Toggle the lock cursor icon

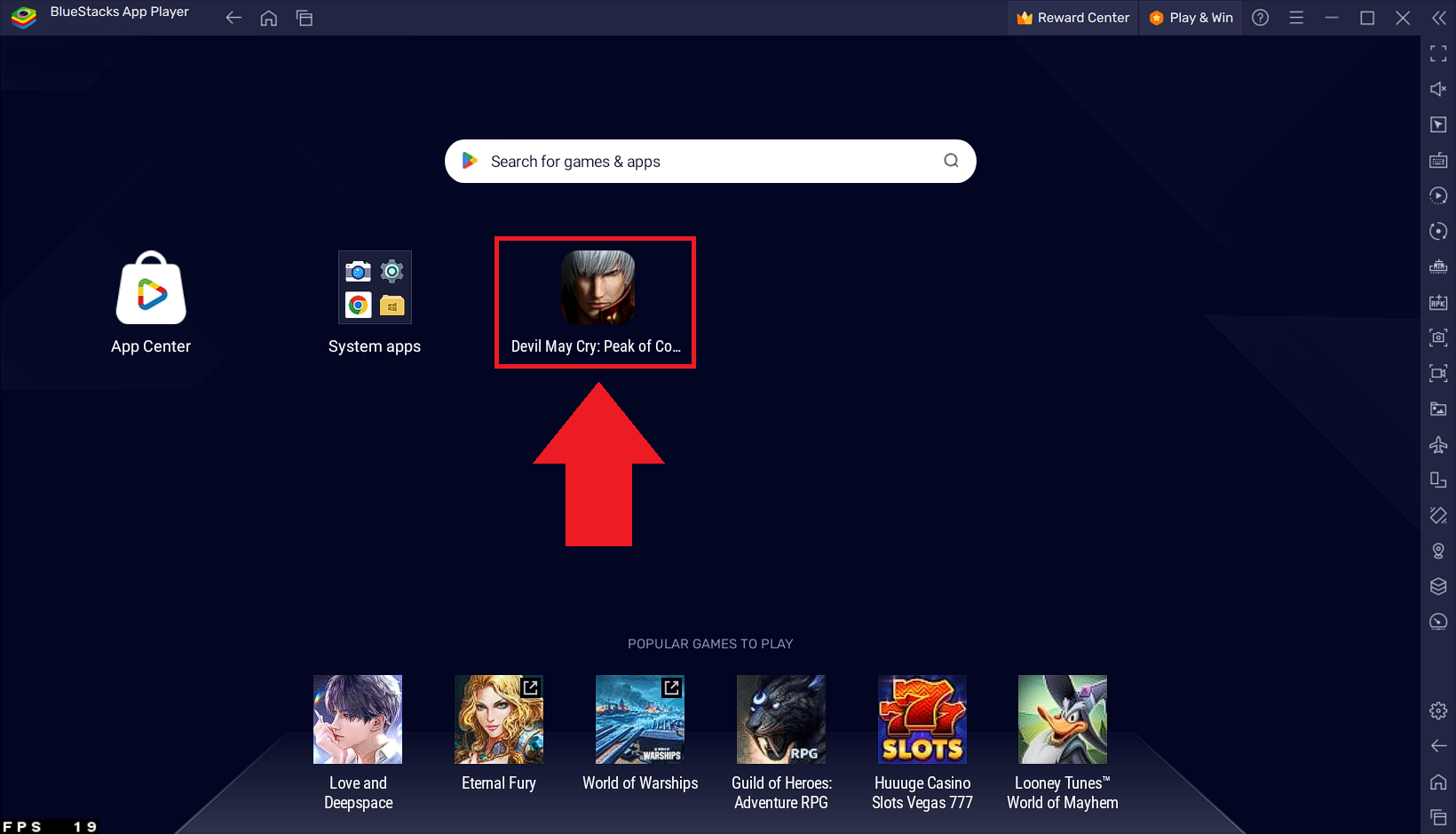pos(1438,125)
